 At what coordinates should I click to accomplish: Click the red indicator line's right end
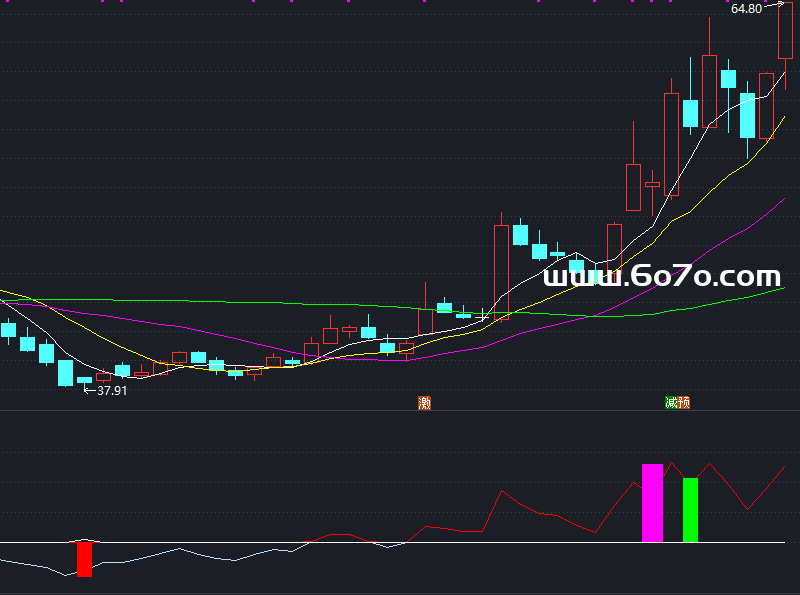[783, 467]
